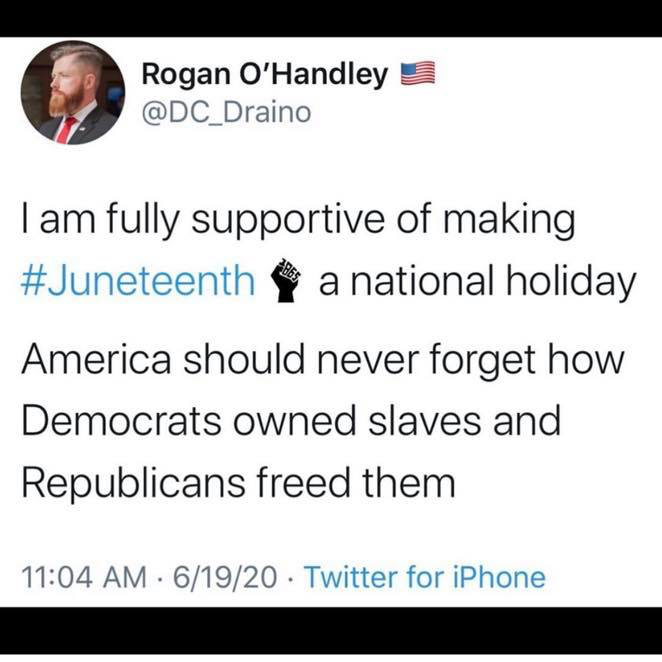Click the 11:04 AM timestamp

(x=84, y=577)
